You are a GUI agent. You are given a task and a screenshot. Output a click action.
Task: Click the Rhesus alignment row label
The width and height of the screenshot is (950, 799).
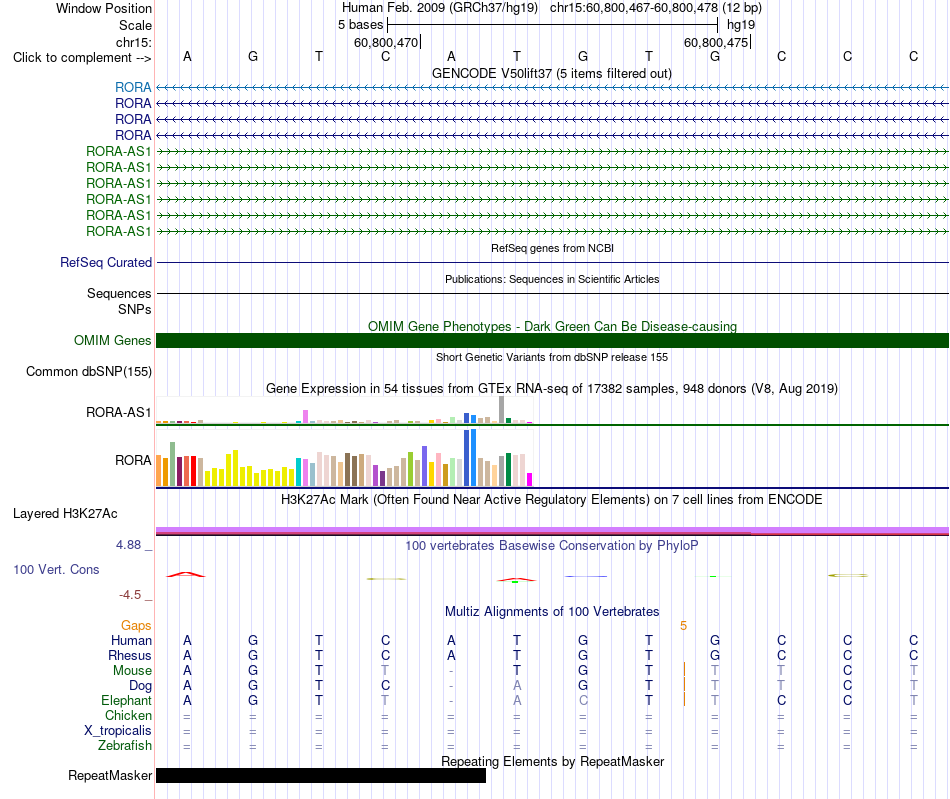click(x=130, y=655)
